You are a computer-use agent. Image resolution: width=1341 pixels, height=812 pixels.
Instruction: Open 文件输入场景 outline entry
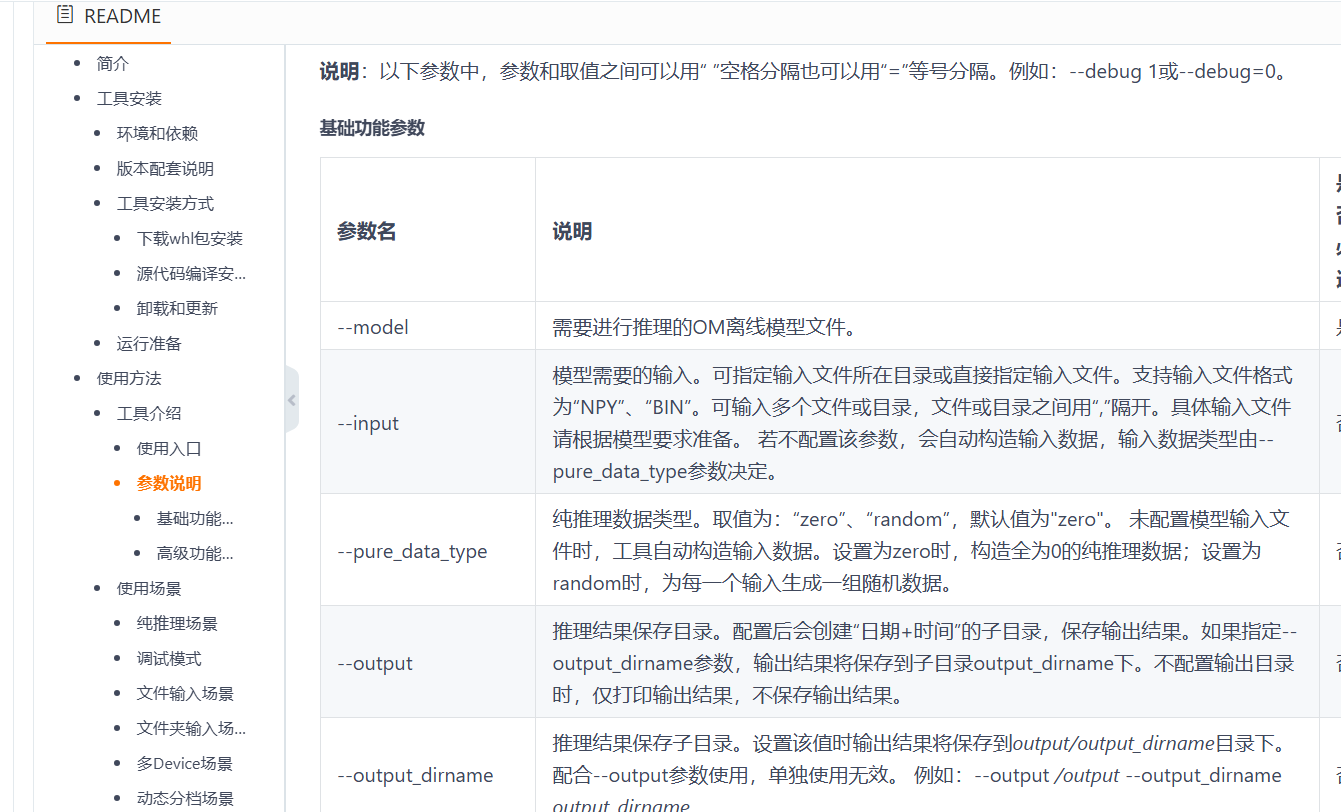[x=185, y=694]
